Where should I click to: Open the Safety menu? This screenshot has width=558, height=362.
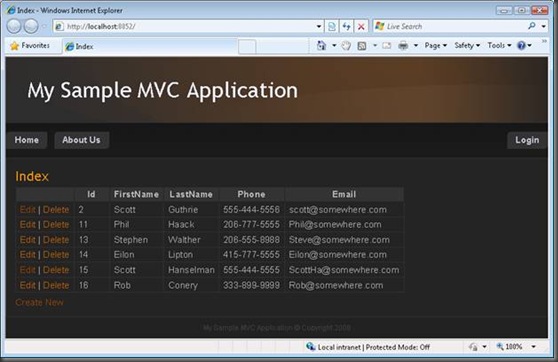point(467,46)
